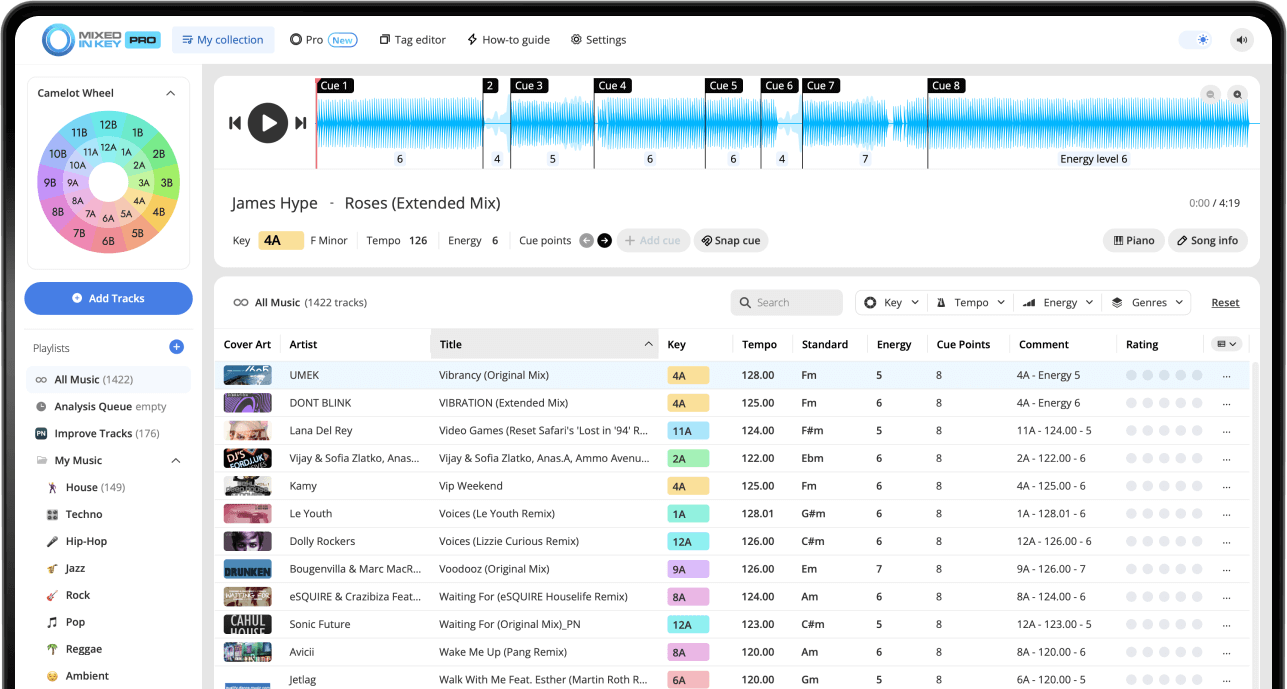Select 8A on the Camelot Wheel
This screenshot has width=1287, height=689.
pyautogui.click(x=77, y=201)
